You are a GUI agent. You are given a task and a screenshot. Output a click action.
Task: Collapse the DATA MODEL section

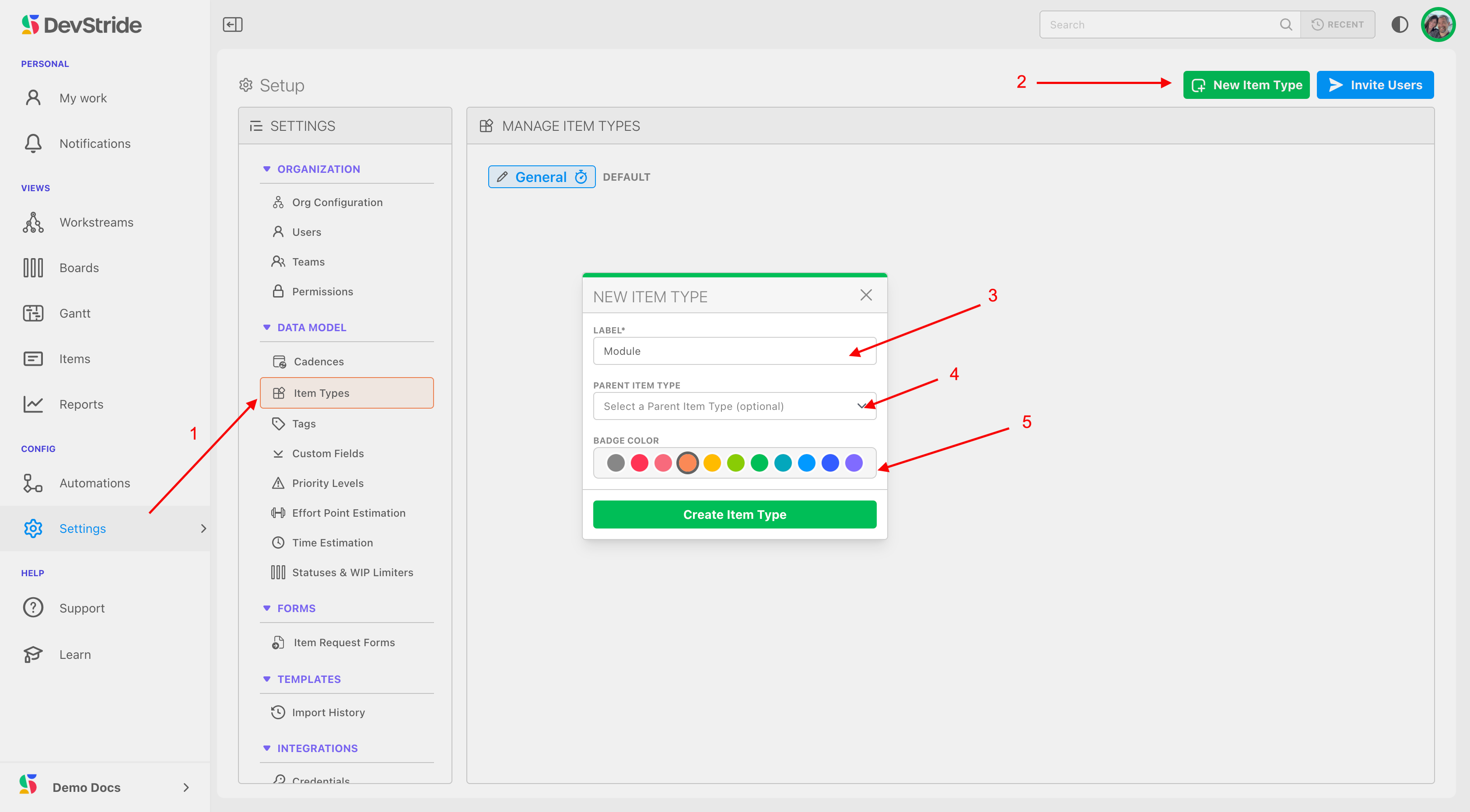(266, 328)
